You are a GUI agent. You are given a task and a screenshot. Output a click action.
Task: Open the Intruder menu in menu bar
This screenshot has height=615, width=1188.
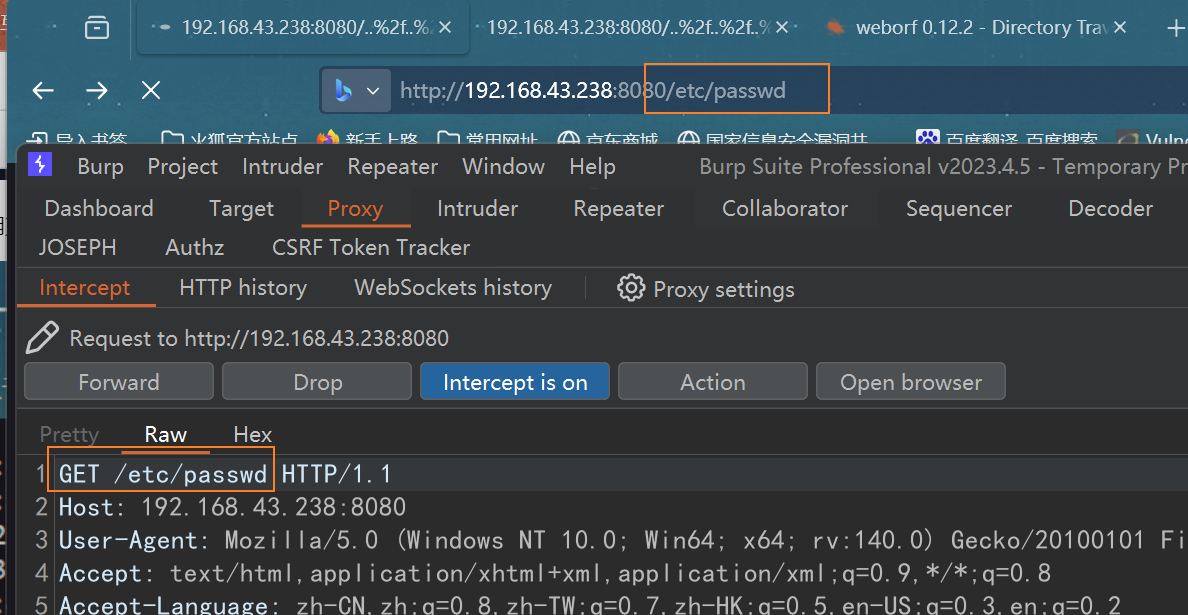(x=283, y=166)
